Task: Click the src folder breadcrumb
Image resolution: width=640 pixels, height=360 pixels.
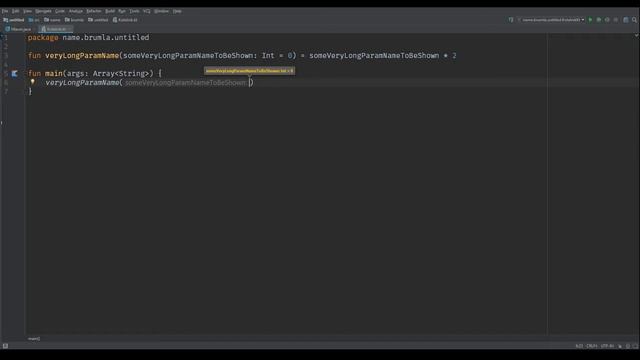Action: click(34, 20)
